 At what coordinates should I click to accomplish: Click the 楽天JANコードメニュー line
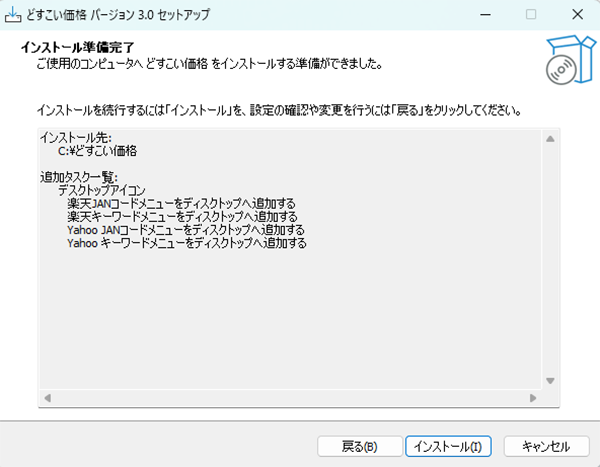[181, 203]
